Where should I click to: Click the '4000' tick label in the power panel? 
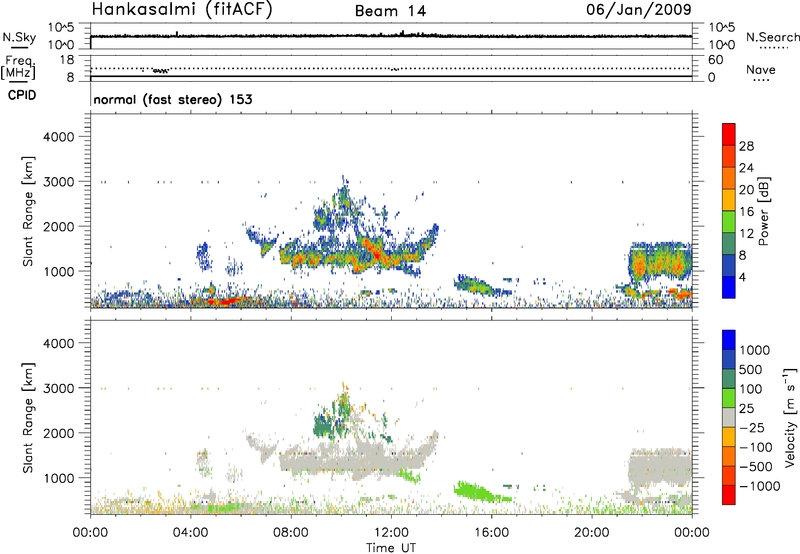59,137
